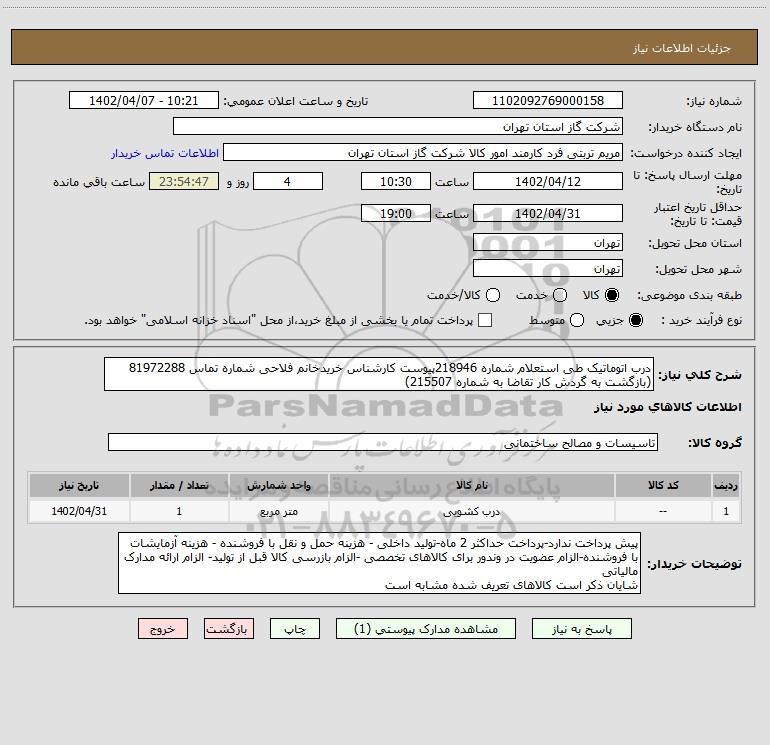Click the remaining time field 23:54:47

[184, 181]
